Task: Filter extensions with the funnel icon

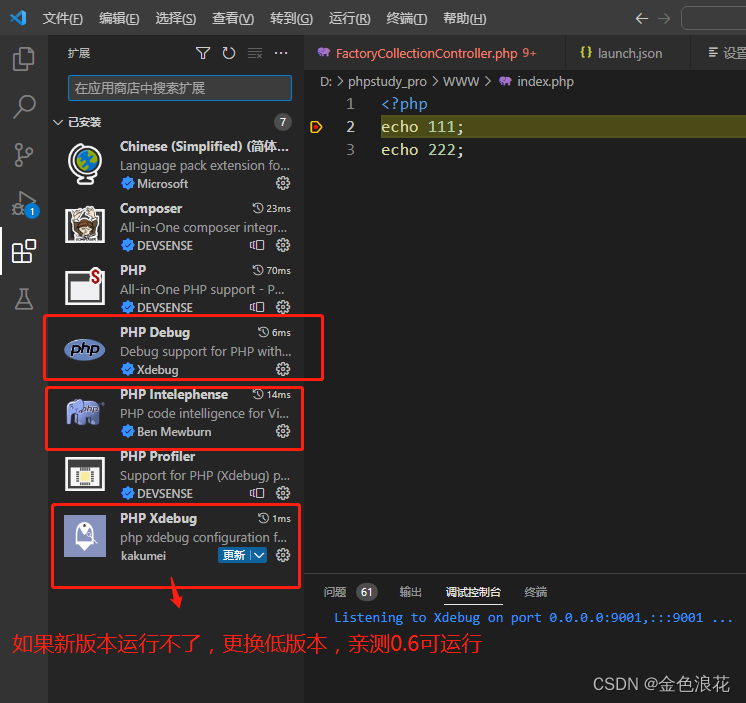Action: click(203, 53)
